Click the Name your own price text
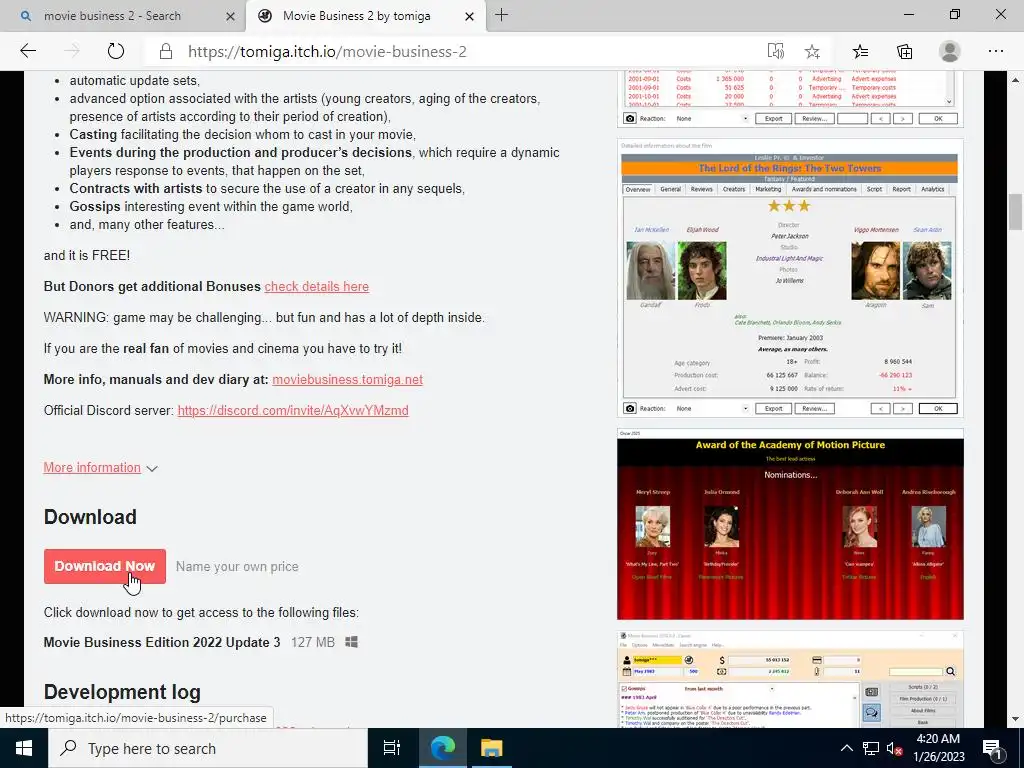 (237, 567)
